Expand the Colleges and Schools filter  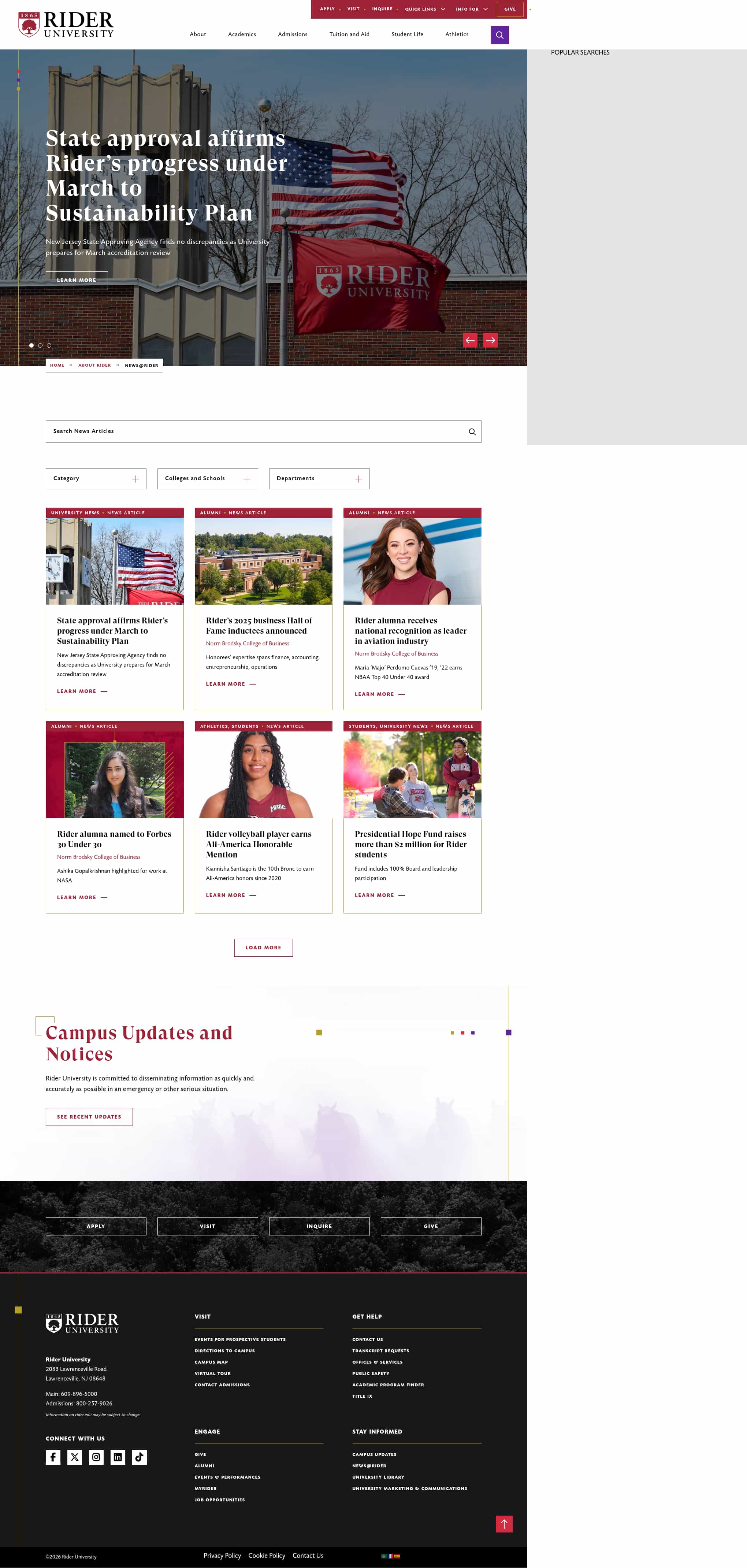click(x=207, y=478)
